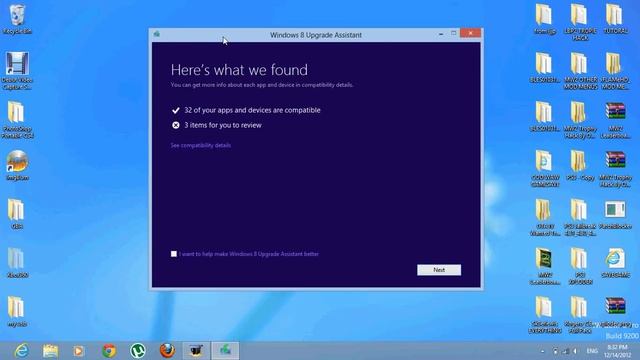This screenshot has width=640, height=360.
Task: Open uTorrent from the taskbar
Action: [138, 351]
